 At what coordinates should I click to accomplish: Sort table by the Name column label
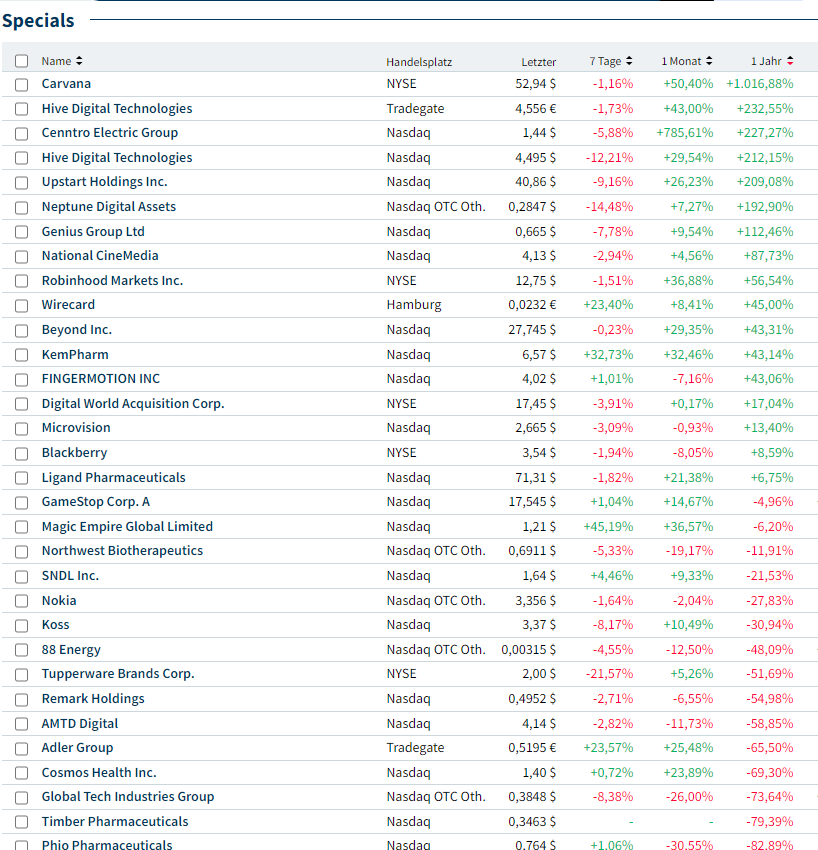pyautogui.click(x=56, y=61)
